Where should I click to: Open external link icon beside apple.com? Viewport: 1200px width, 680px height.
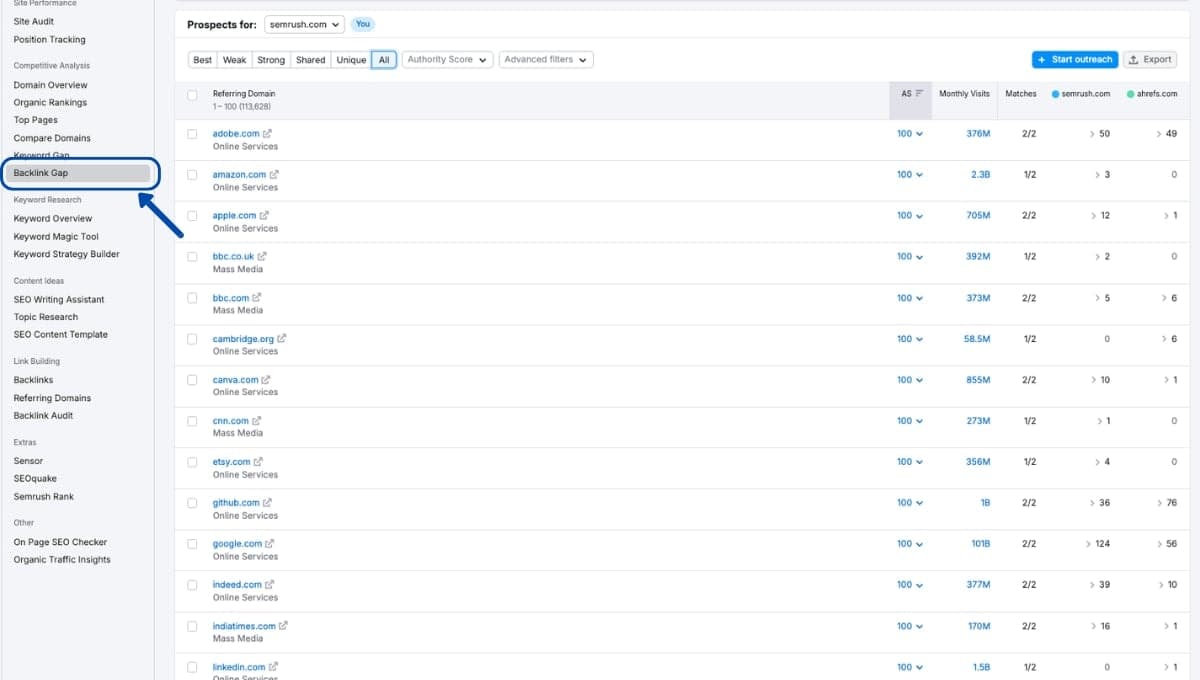click(265, 216)
